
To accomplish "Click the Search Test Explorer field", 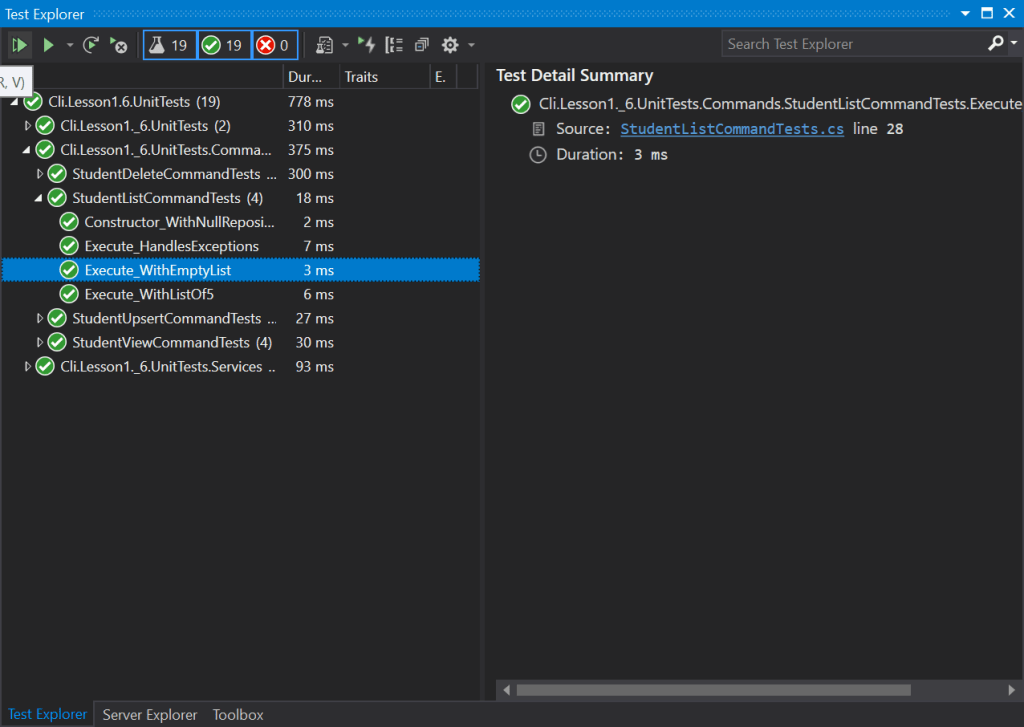I will [x=850, y=44].
